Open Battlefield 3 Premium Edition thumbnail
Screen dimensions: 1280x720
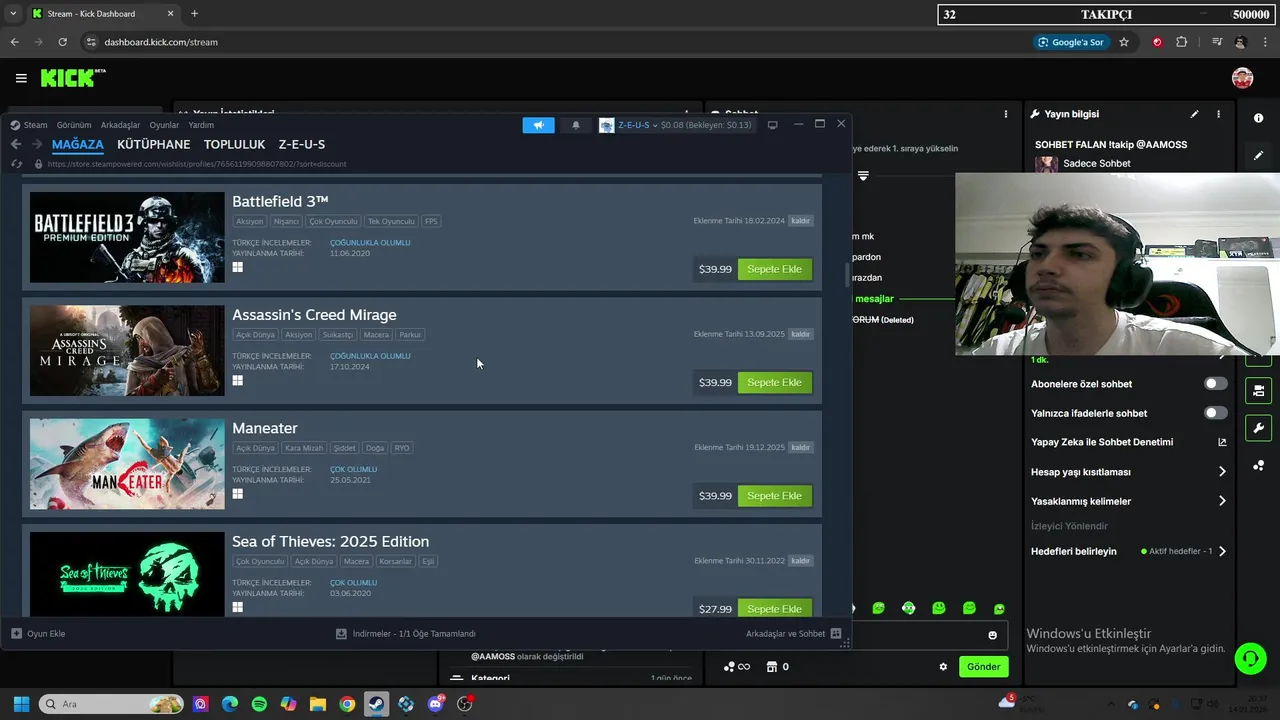127,238
